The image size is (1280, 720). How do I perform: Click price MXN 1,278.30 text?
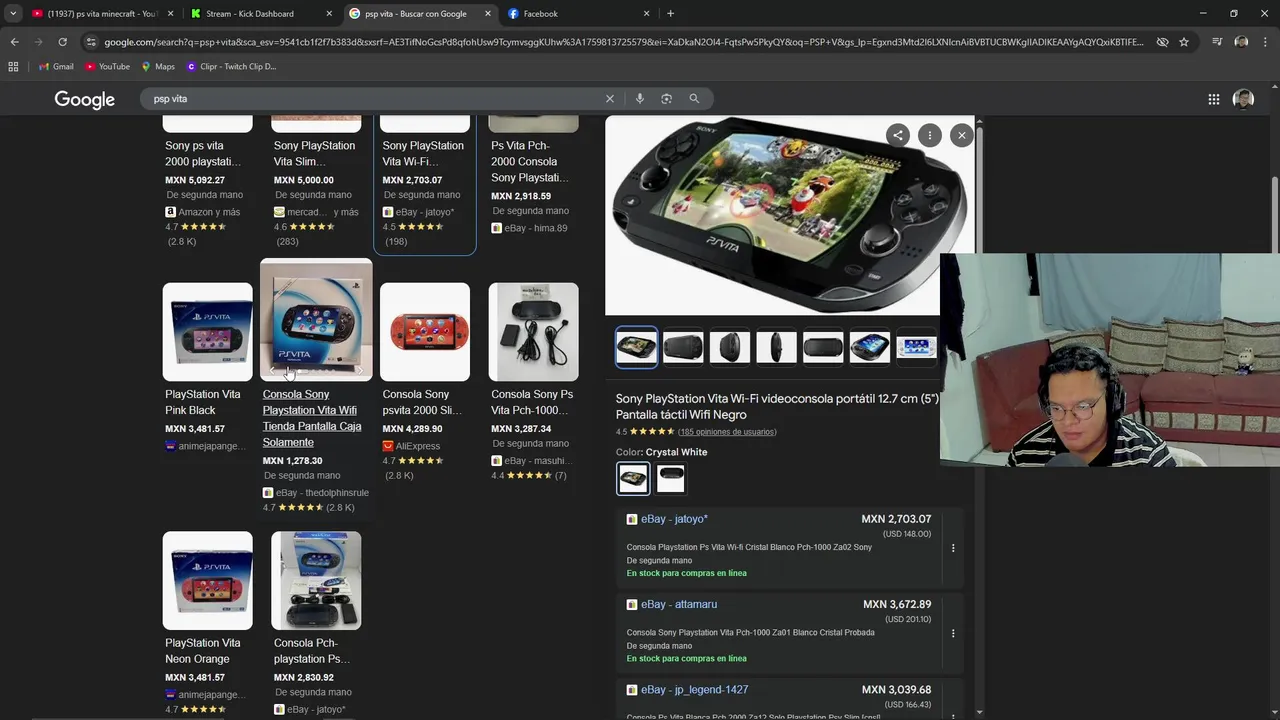(292, 461)
